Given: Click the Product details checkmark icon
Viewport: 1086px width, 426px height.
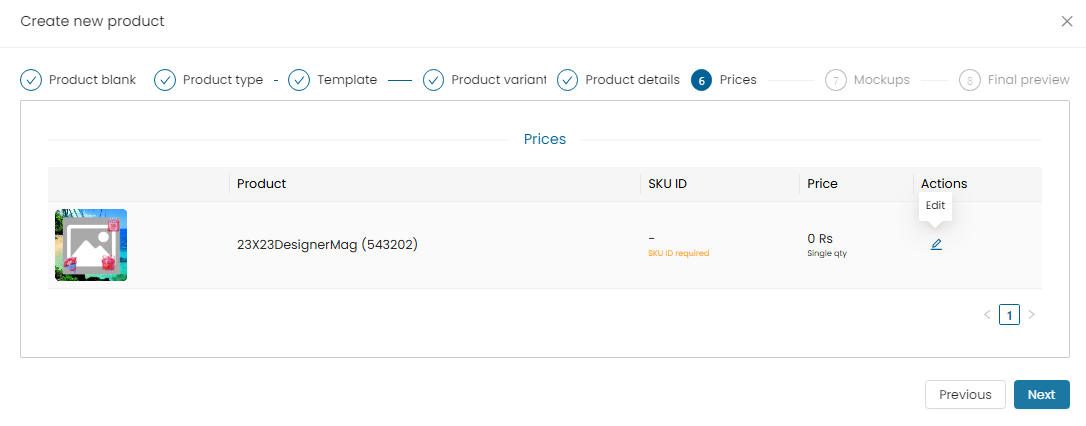Looking at the screenshot, I should [x=567, y=80].
